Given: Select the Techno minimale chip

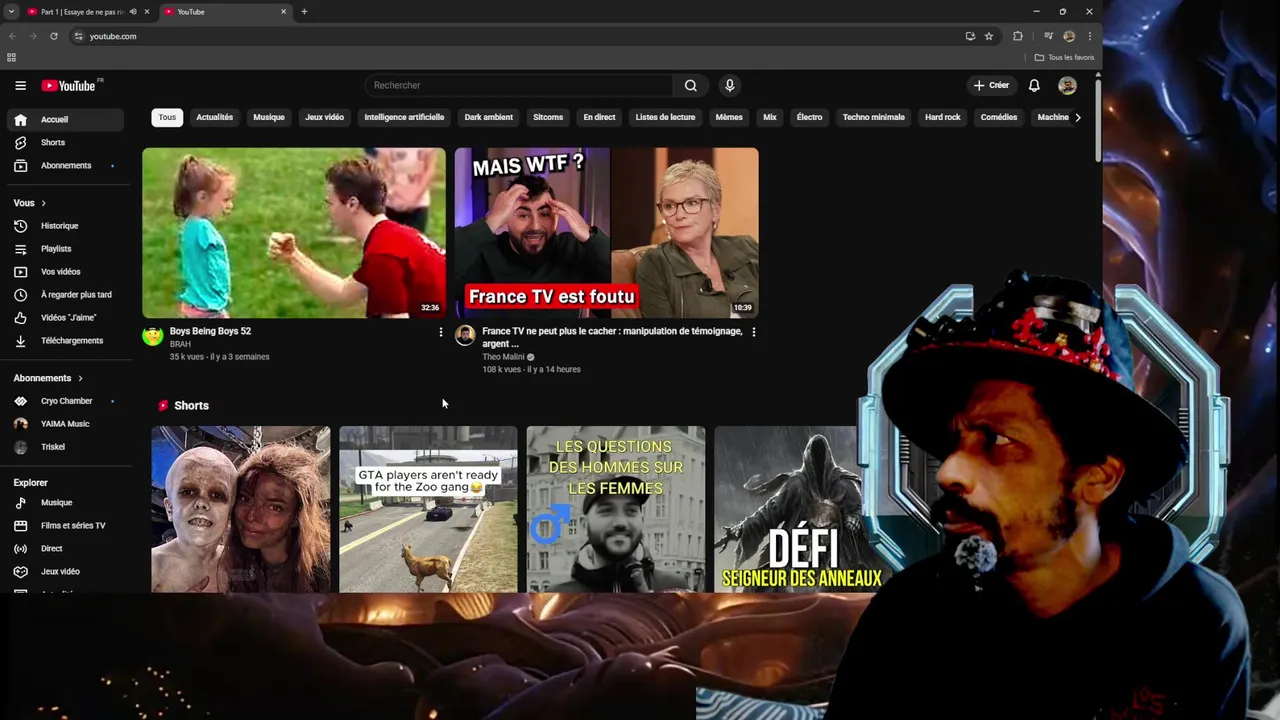Looking at the screenshot, I should pos(874,118).
